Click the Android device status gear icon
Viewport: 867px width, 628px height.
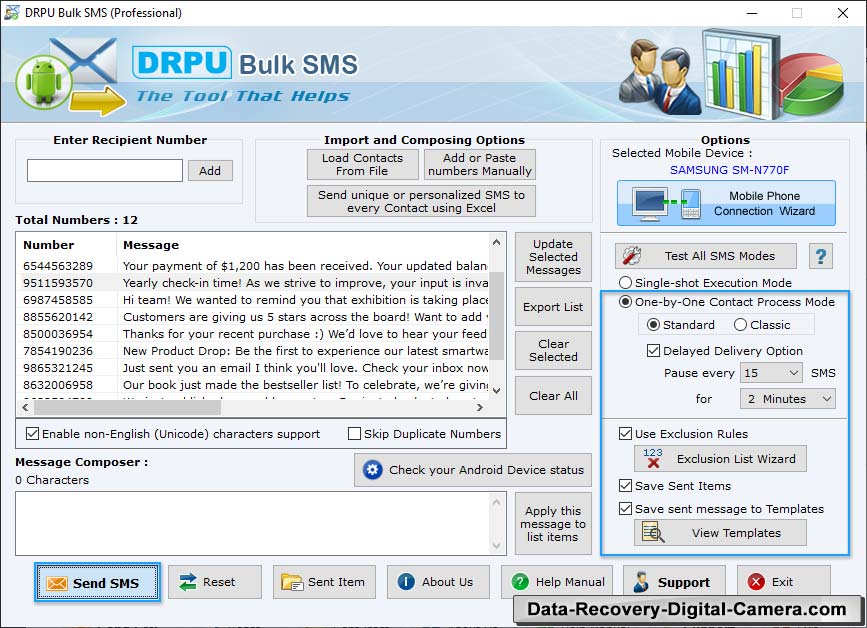pyautogui.click(x=373, y=470)
